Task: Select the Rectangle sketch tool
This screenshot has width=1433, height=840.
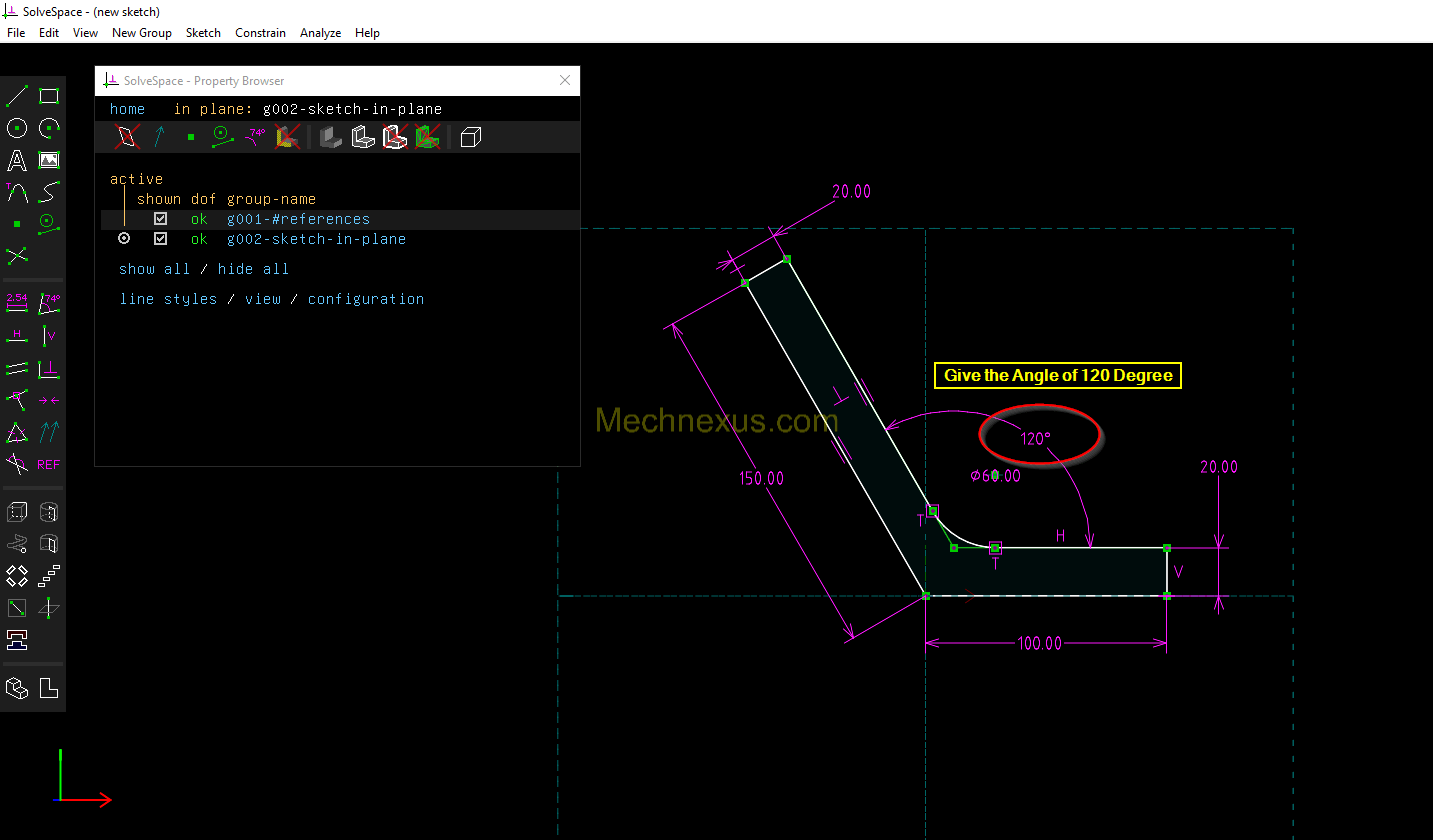Action: pyautogui.click(x=48, y=97)
